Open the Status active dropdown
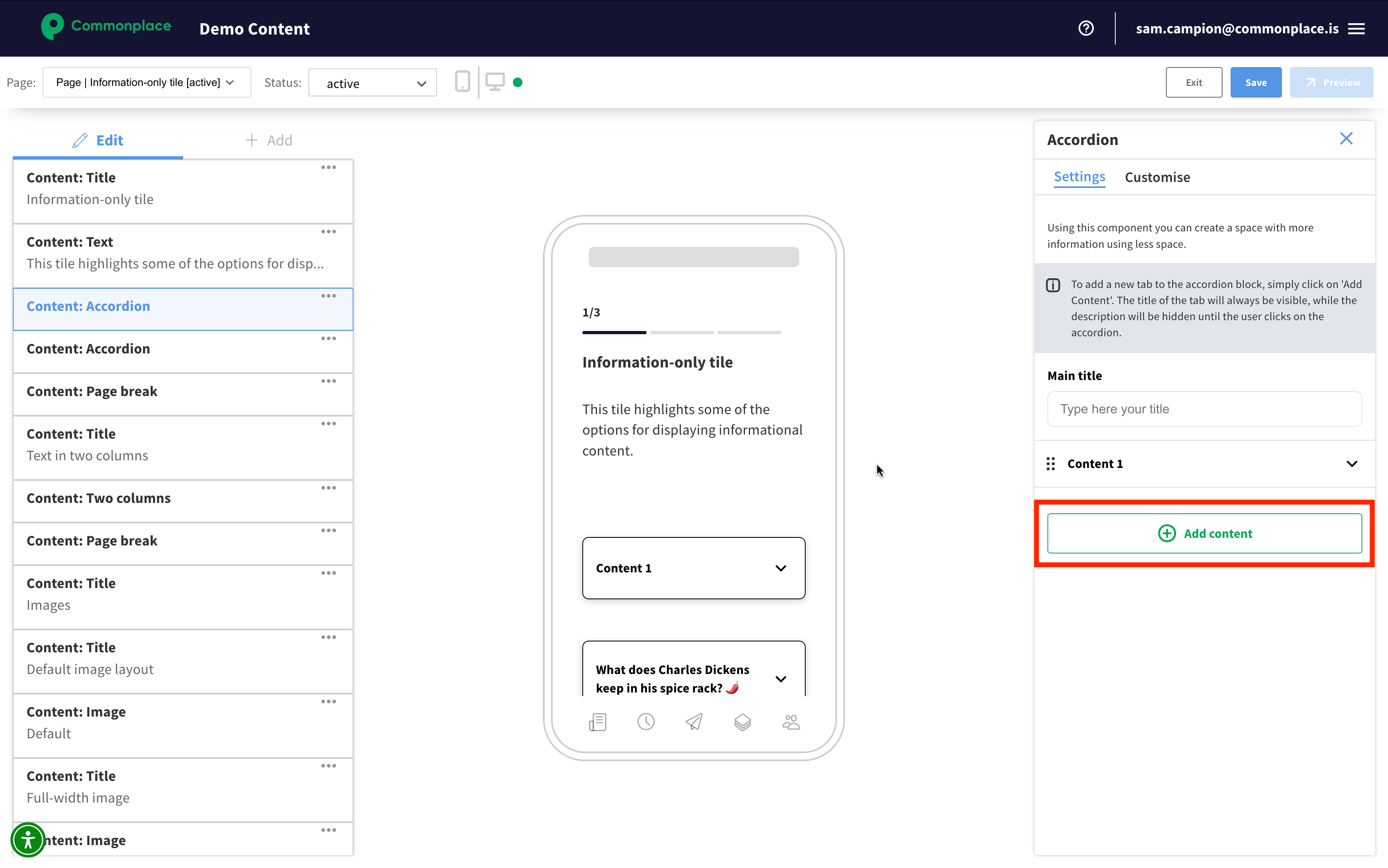 pos(372,83)
